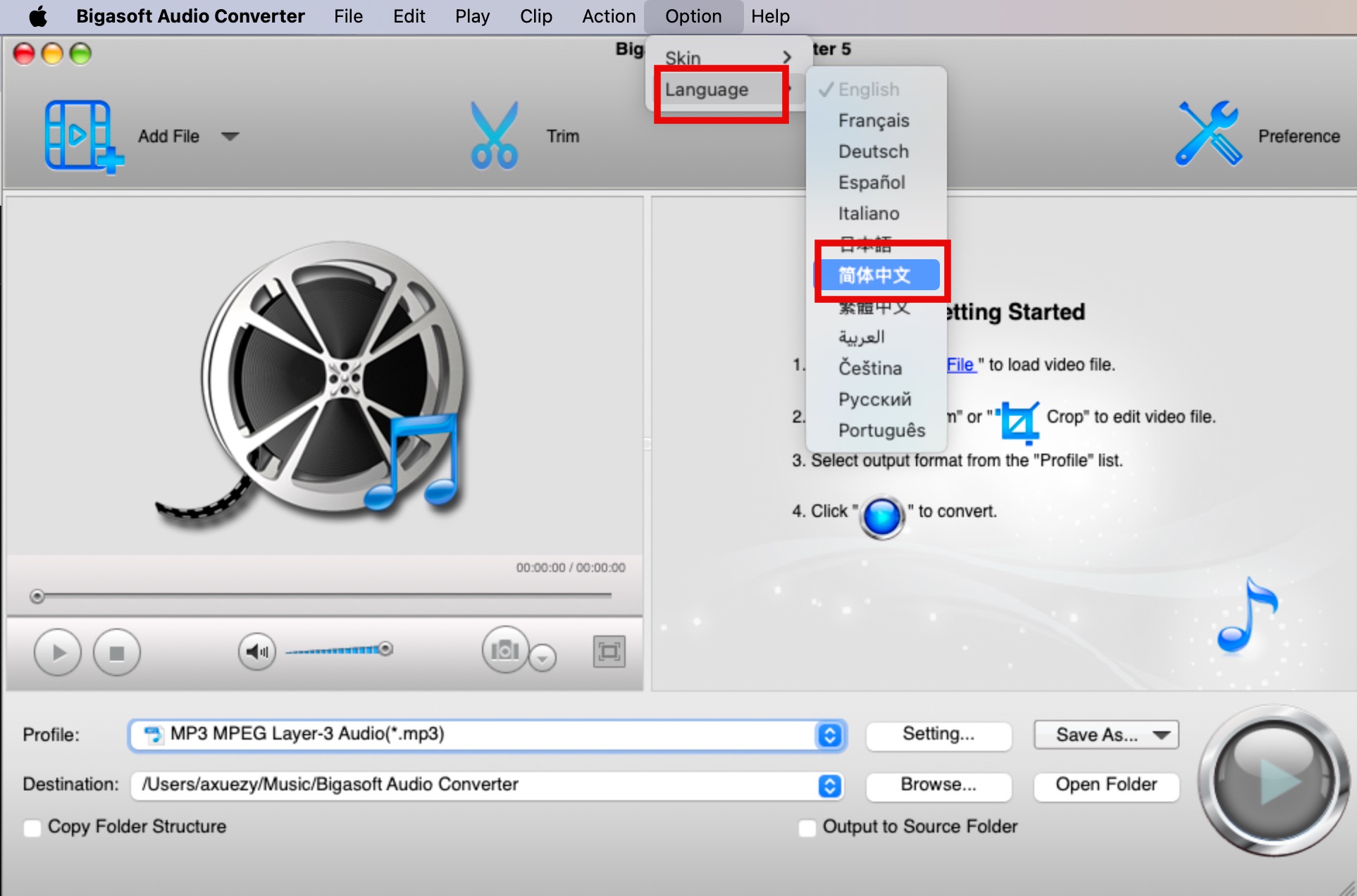The height and width of the screenshot is (896, 1357).
Task: Open Preference wrench icon
Action: 1208,134
